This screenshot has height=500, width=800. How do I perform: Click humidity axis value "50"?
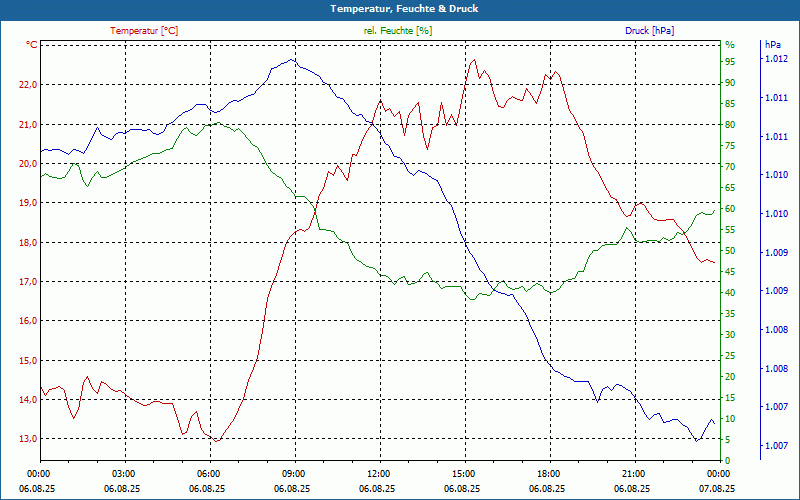730,251
